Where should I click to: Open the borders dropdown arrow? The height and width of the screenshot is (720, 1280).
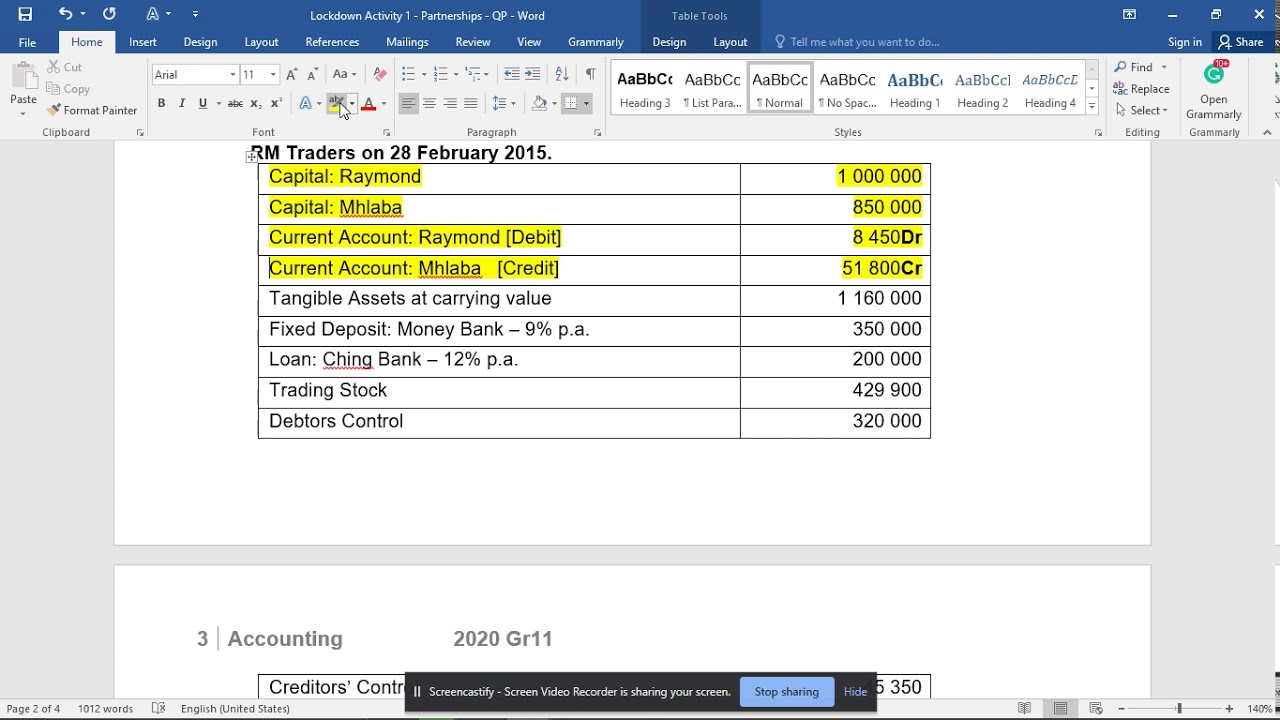(x=586, y=103)
